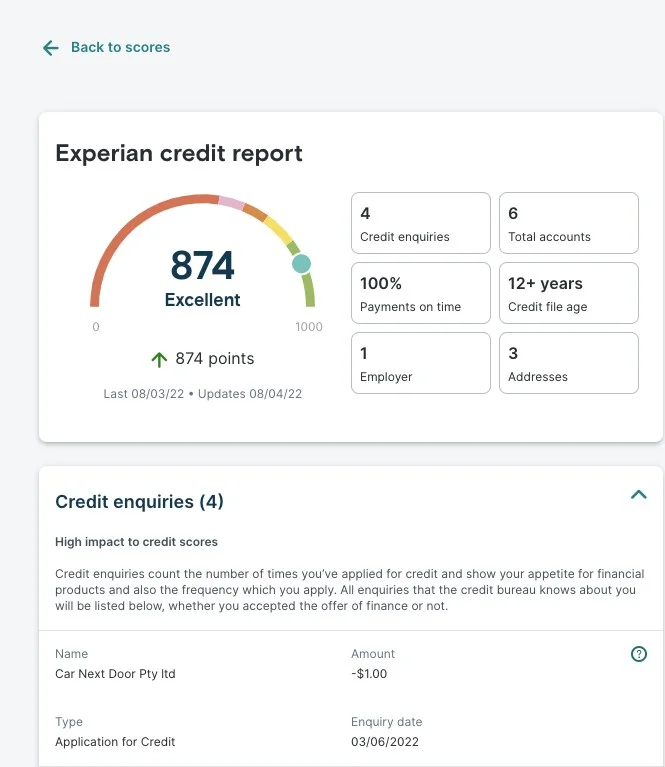
Task: Open the Payments on time card
Action: 420,293
